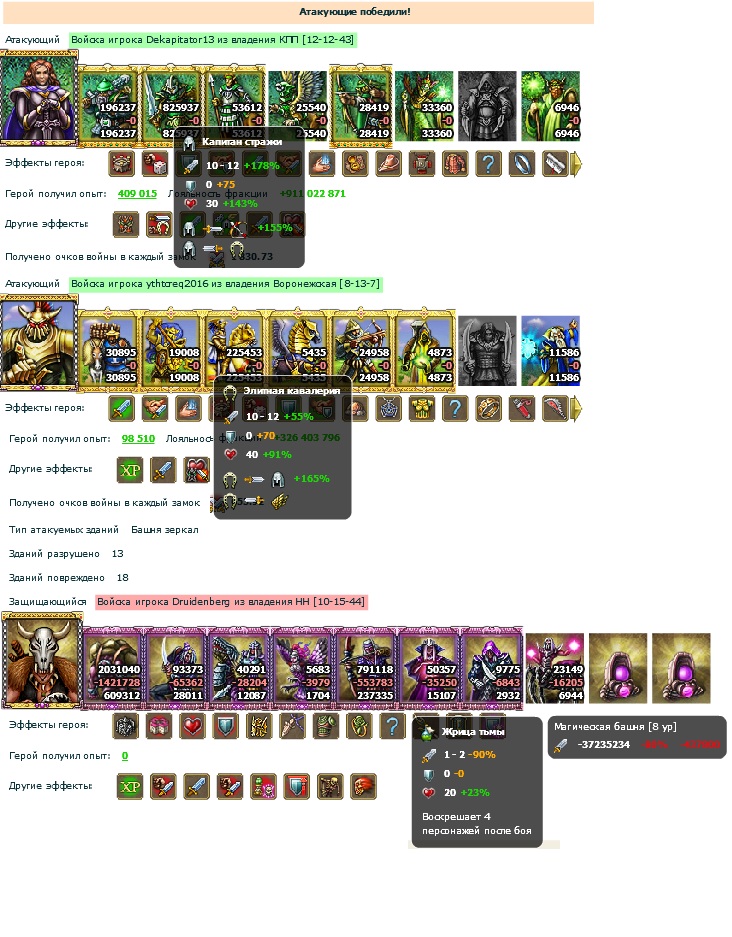Image resolution: width=732 pixels, height=937 pixels.
Task: Click the blue shield defender effect icon
Action: 226,726
